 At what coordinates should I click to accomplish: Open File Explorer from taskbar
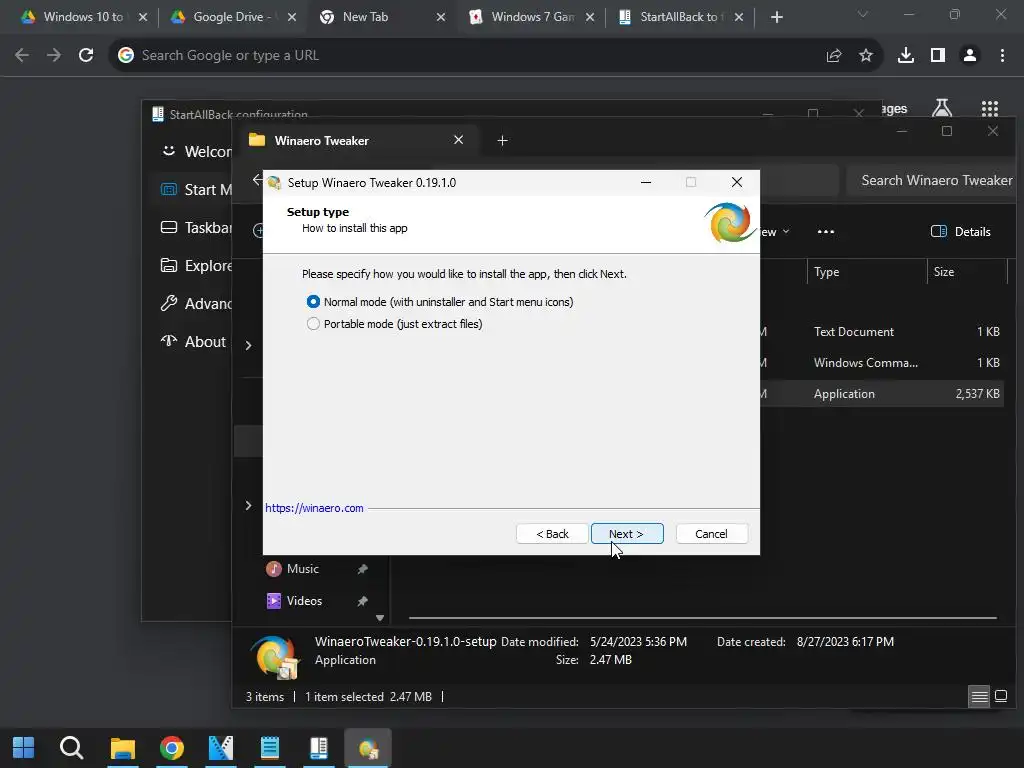pyautogui.click(x=122, y=748)
